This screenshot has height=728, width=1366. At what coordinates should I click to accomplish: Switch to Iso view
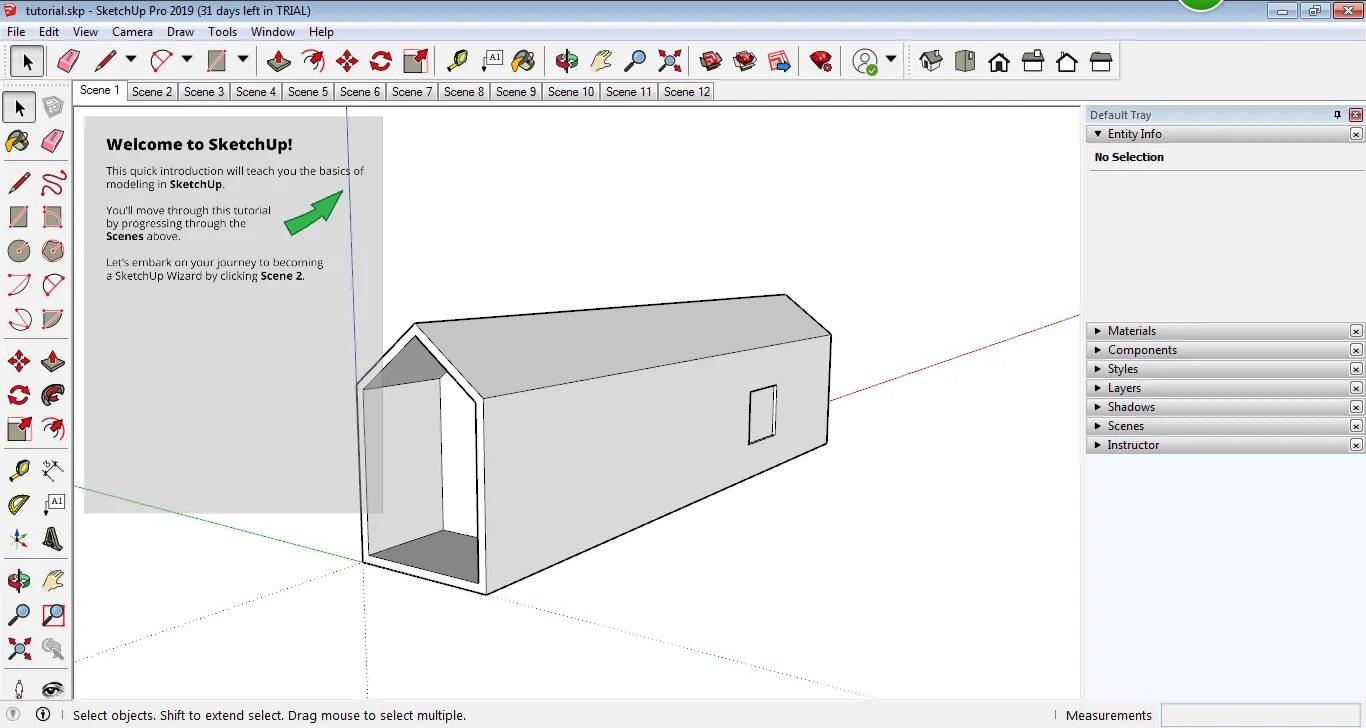coord(931,61)
